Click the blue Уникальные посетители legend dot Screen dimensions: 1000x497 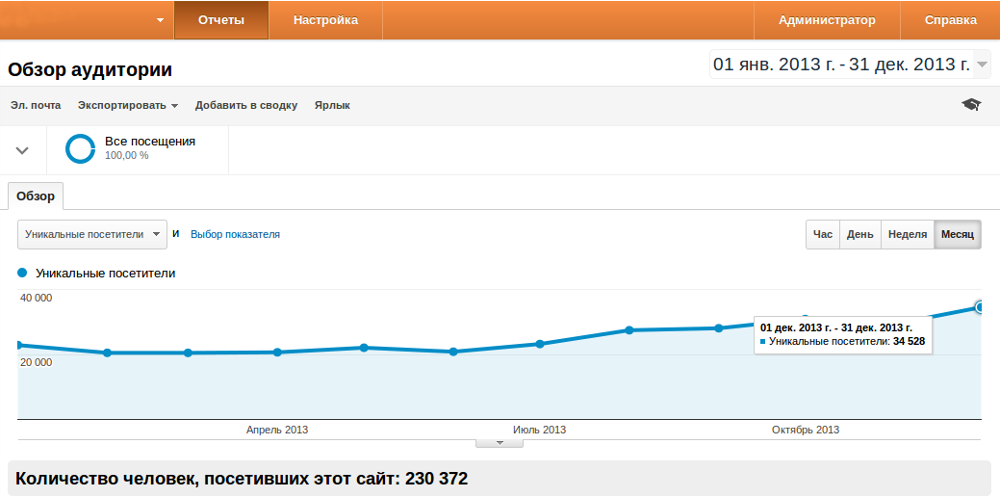pyautogui.click(x=23, y=272)
